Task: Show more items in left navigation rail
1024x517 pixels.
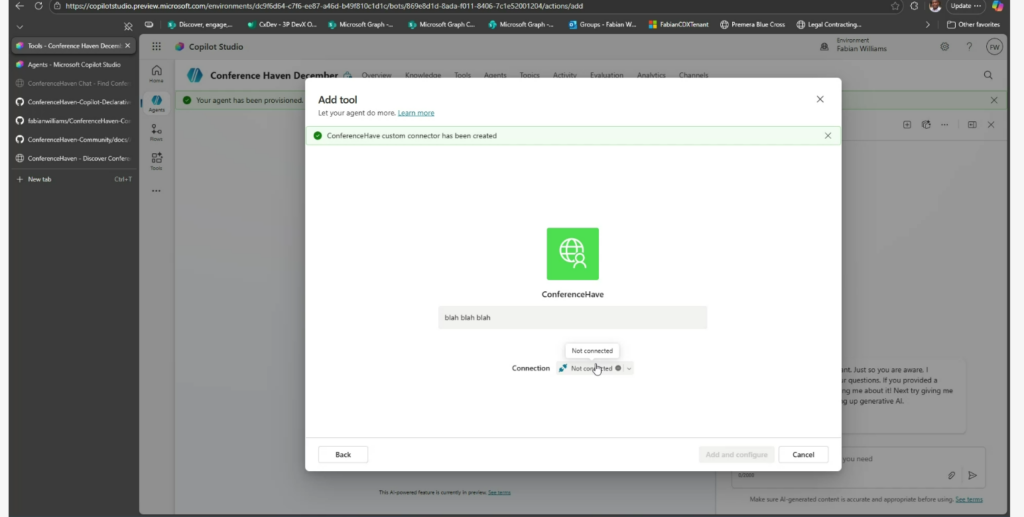Action: click(156, 191)
